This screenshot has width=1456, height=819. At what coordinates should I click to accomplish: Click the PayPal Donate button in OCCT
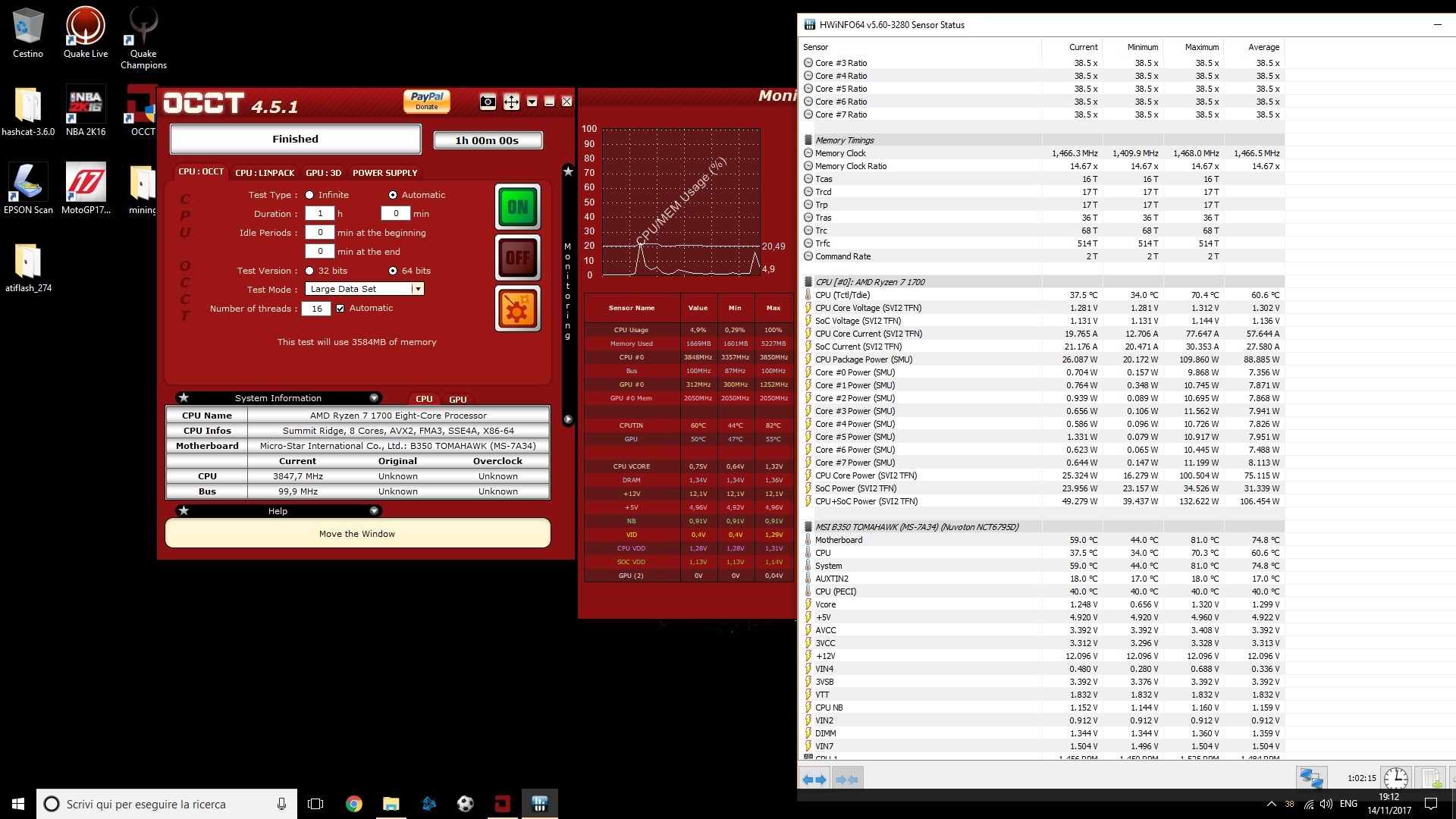pos(427,101)
